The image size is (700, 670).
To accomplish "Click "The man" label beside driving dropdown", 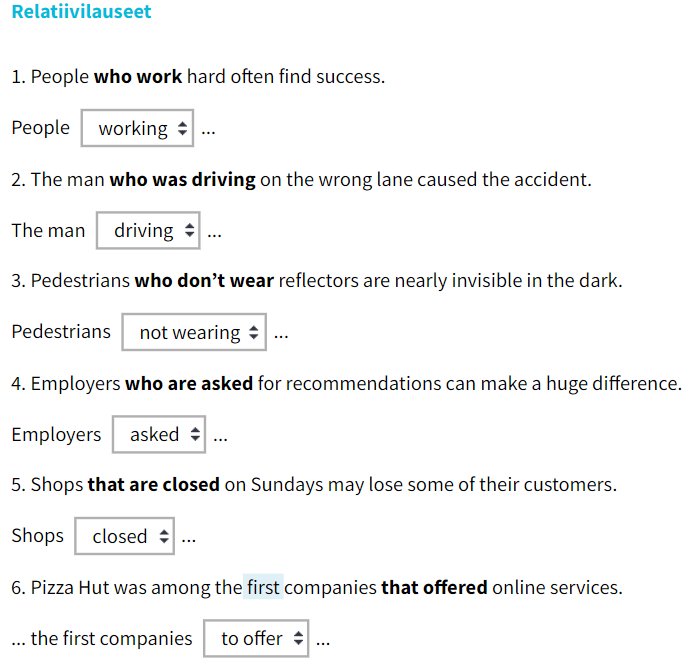I will pyautogui.click(x=48, y=231).
